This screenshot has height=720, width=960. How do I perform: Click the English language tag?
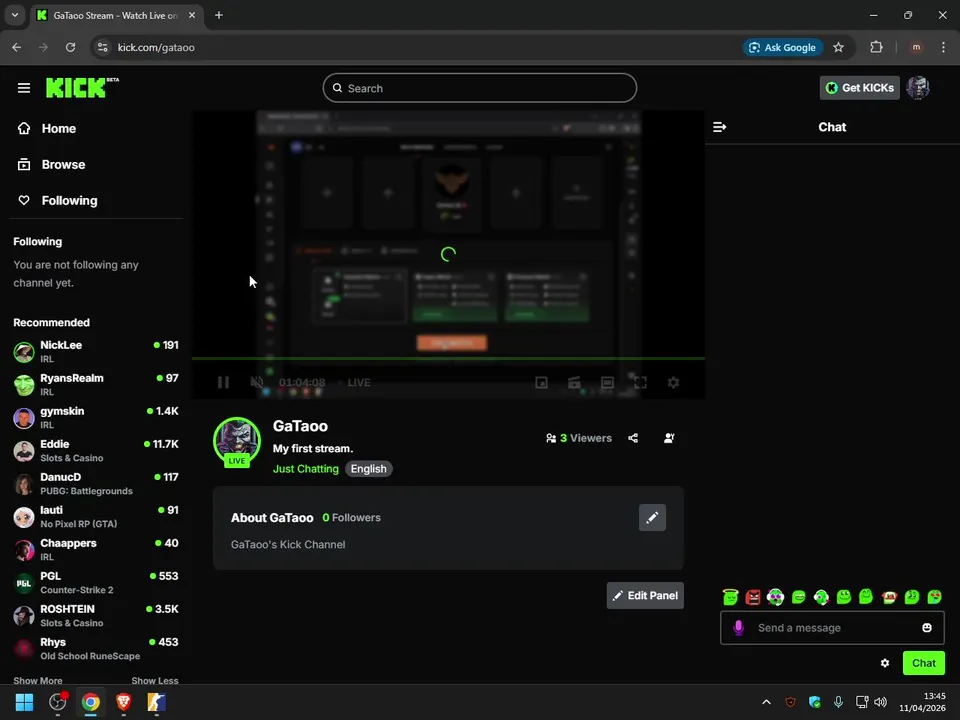pyautogui.click(x=369, y=469)
